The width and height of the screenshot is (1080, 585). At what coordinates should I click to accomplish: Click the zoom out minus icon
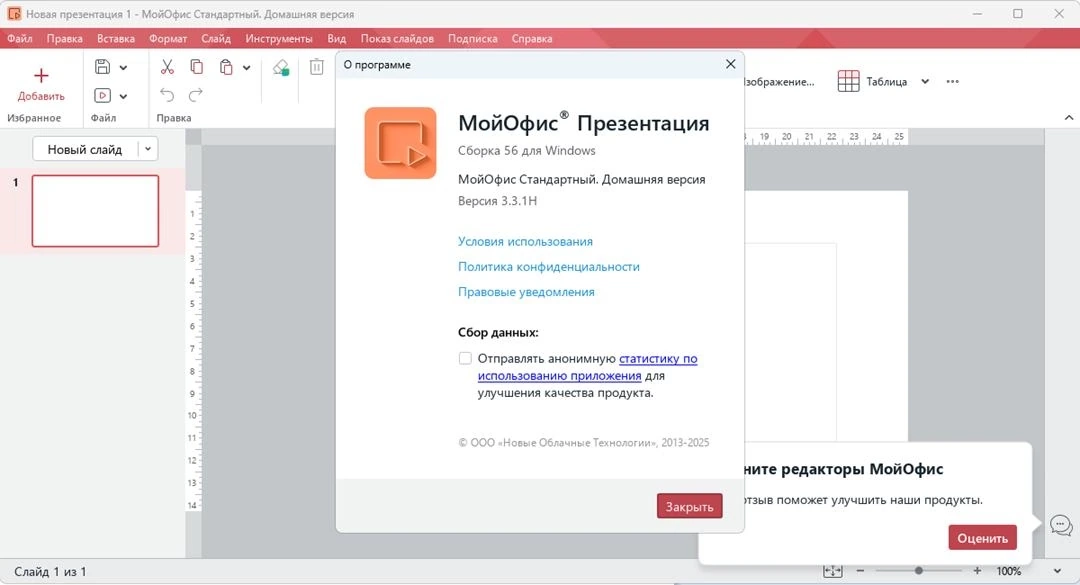(x=860, y=571)
